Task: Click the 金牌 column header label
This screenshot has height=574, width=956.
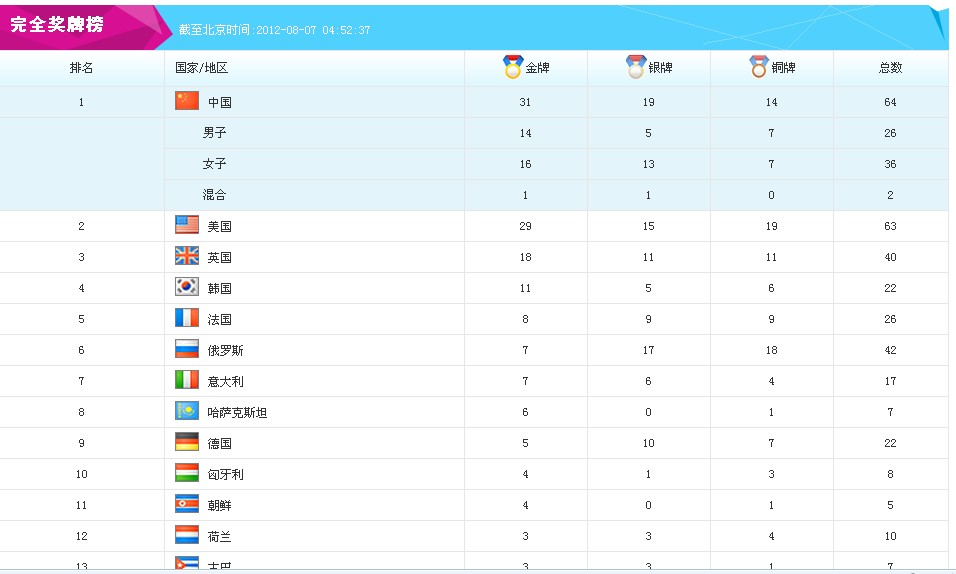Action: (x=537, y=68)
